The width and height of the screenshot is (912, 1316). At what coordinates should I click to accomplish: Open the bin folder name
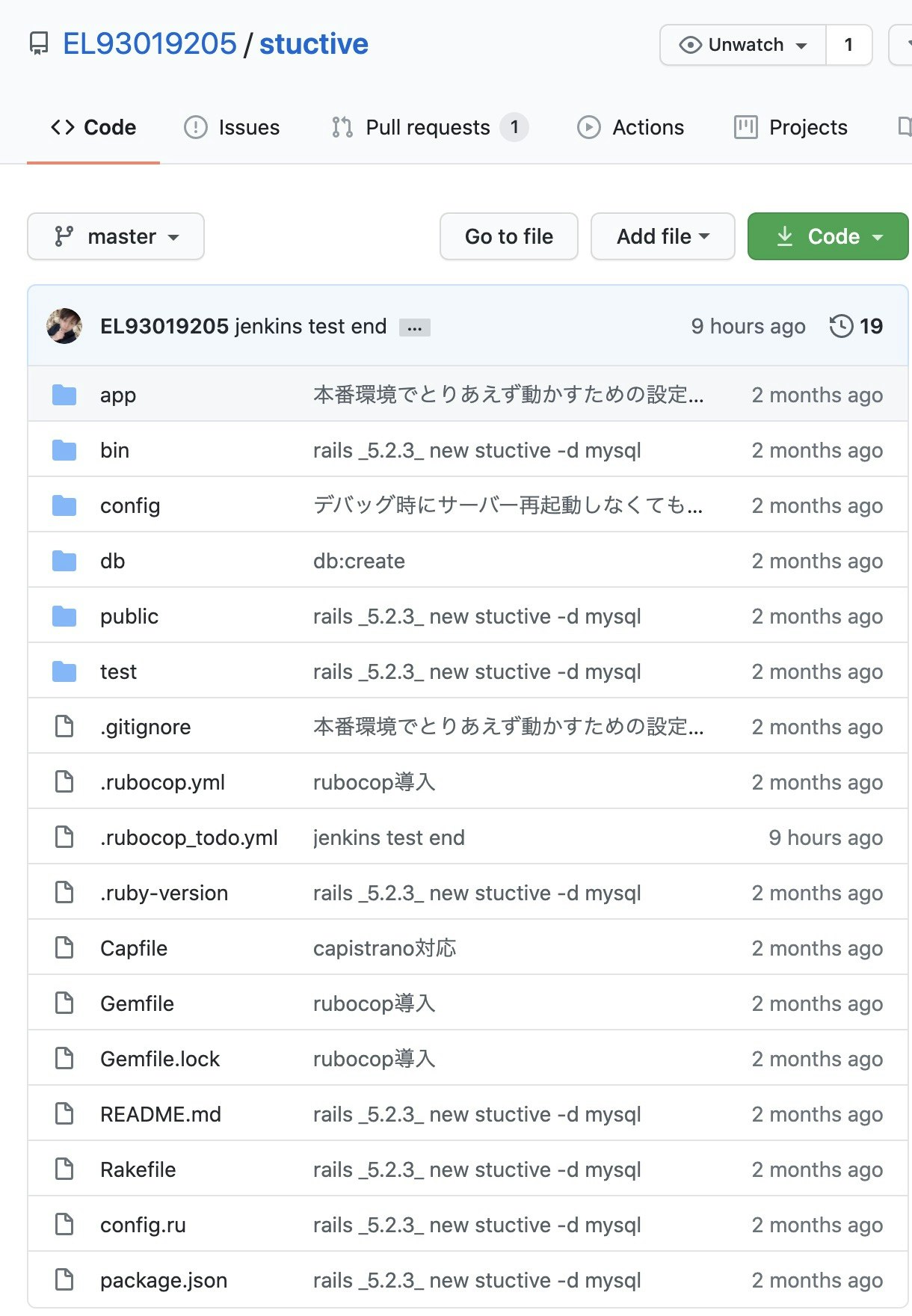[114, 450]
